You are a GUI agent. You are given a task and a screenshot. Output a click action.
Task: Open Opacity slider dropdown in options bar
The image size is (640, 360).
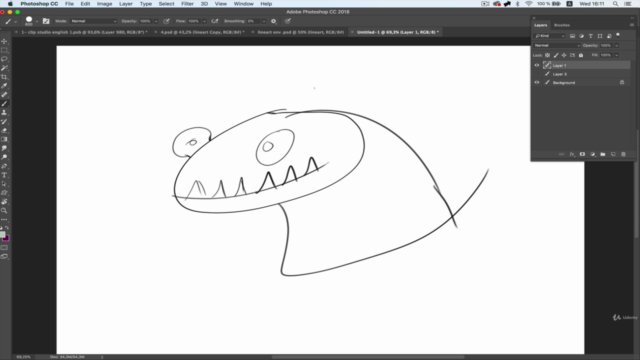[x=156, y=21]
